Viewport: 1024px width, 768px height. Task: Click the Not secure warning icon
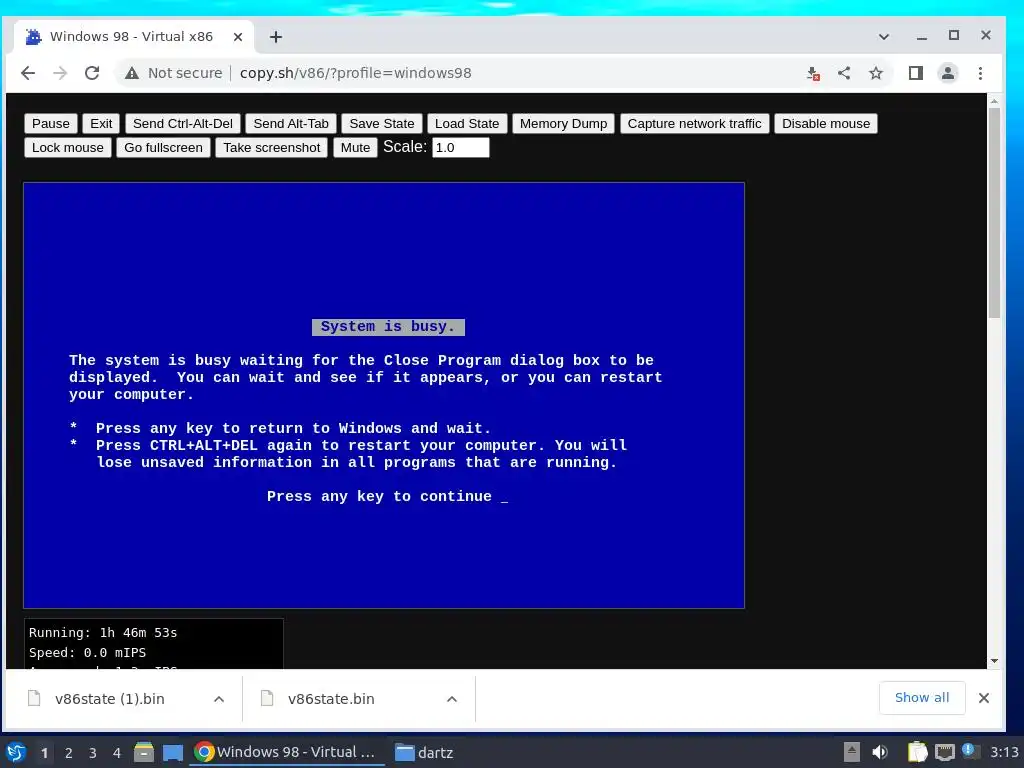click(x=132, y=73)
